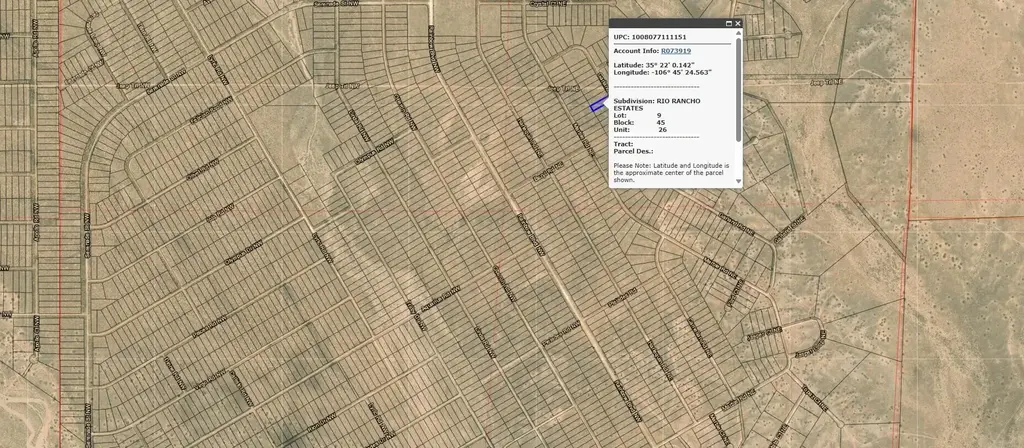Open account info link R073919
The width and height of the screenshot is (1024, 448).
(676, 51)
